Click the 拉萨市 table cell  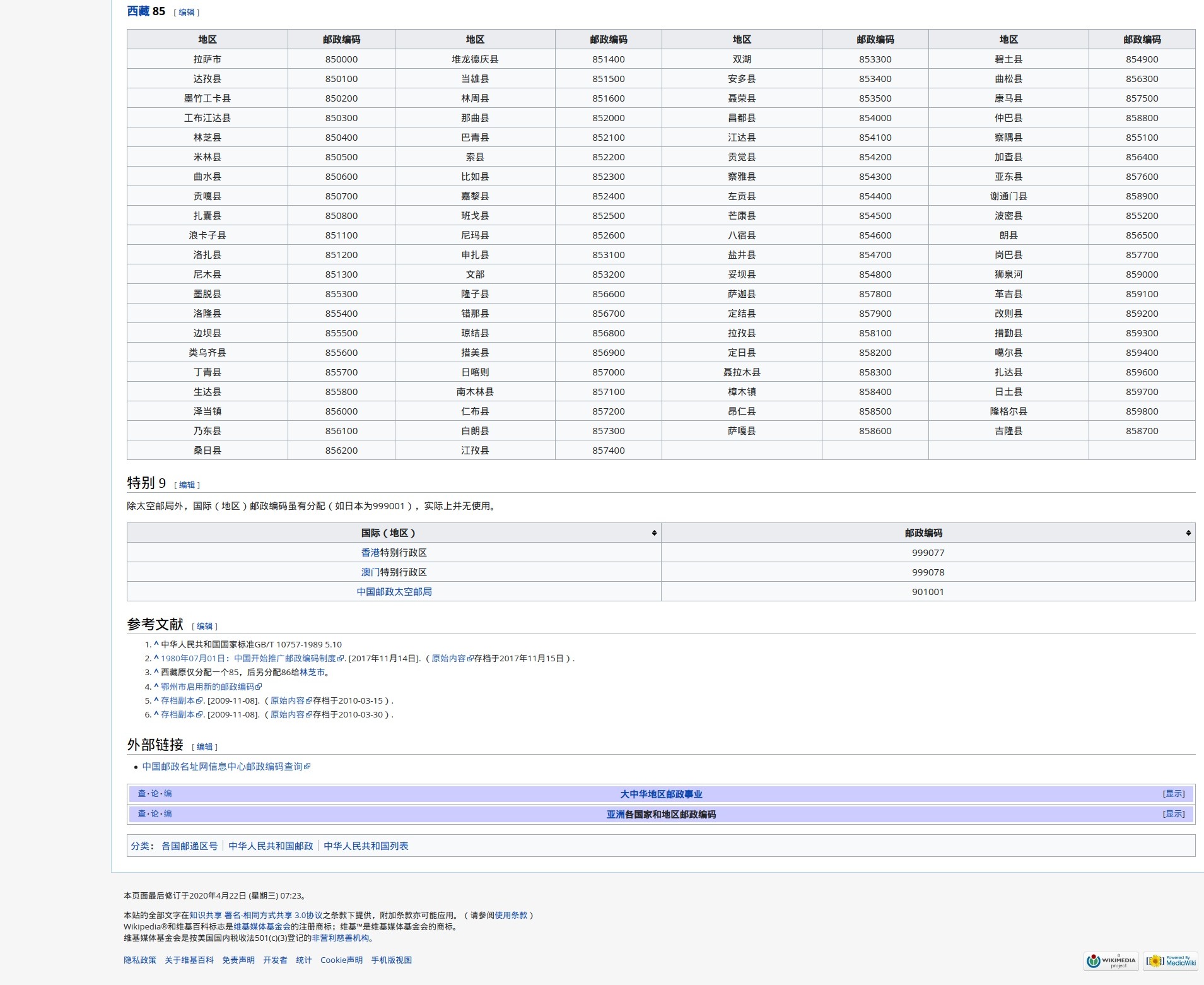[207, 59]
